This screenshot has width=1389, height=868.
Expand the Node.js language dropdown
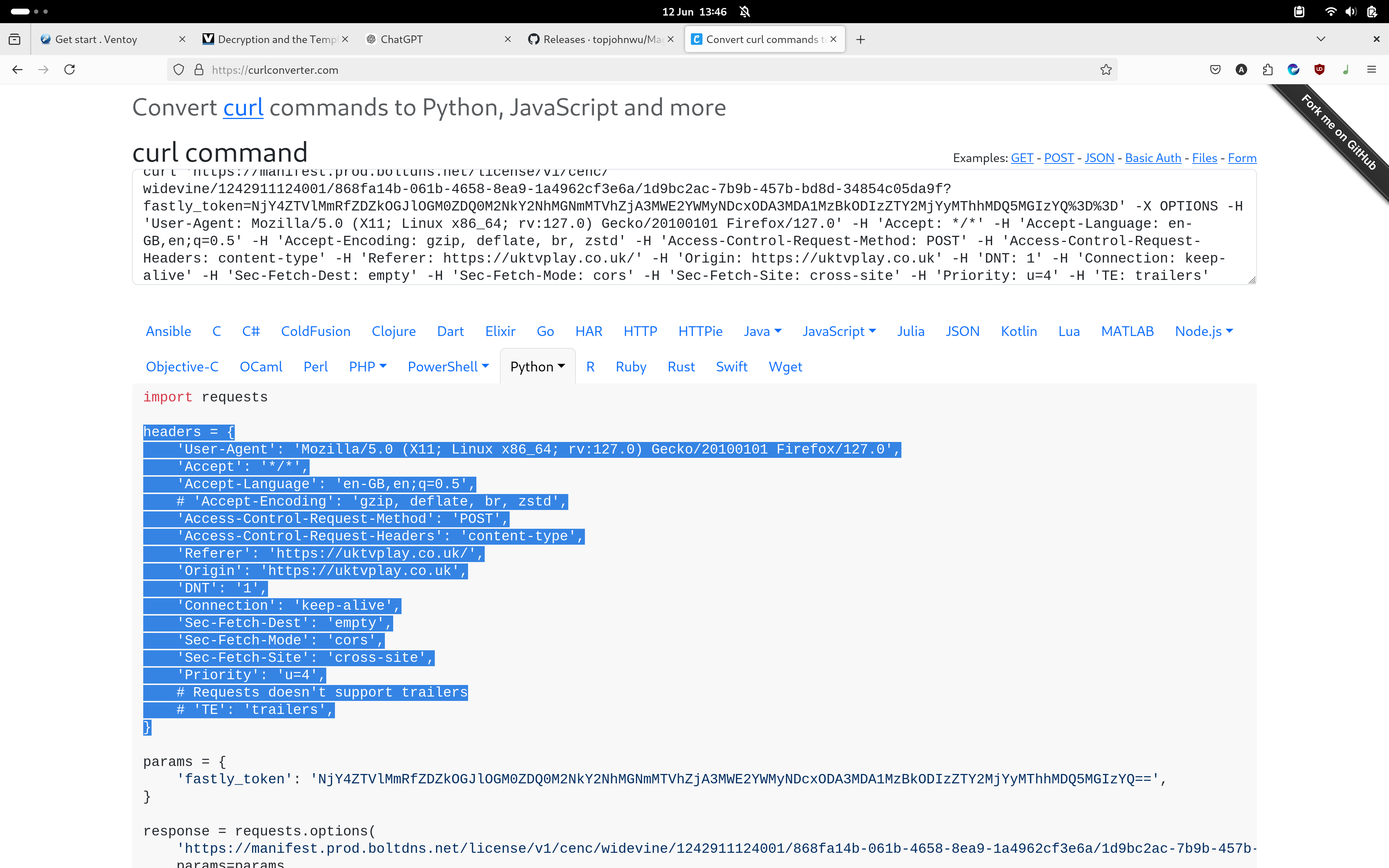click(1203, 331)
